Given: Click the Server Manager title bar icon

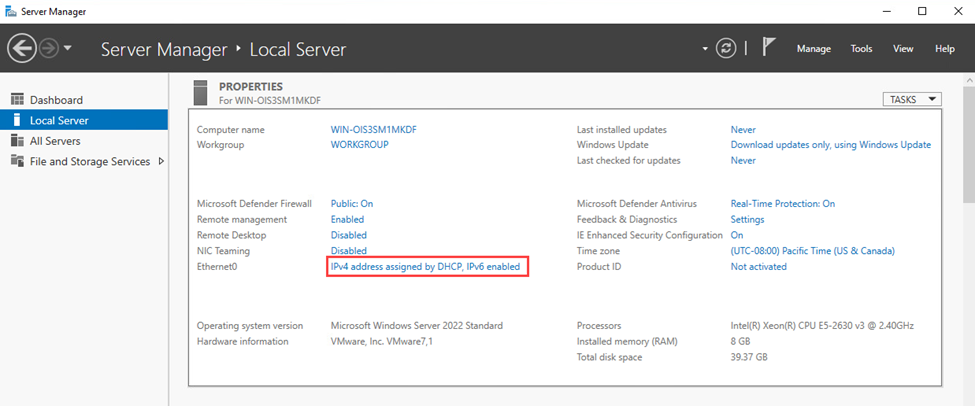Looking at the screenshot, I should pyautogui.click(x=11, y=12).
